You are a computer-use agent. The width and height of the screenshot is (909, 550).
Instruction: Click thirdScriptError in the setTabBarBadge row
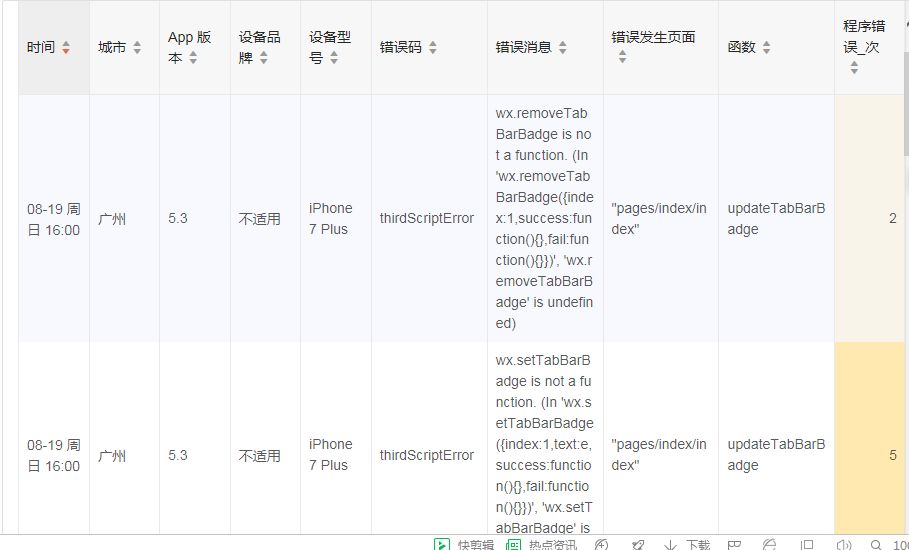[x=427, y=455]
